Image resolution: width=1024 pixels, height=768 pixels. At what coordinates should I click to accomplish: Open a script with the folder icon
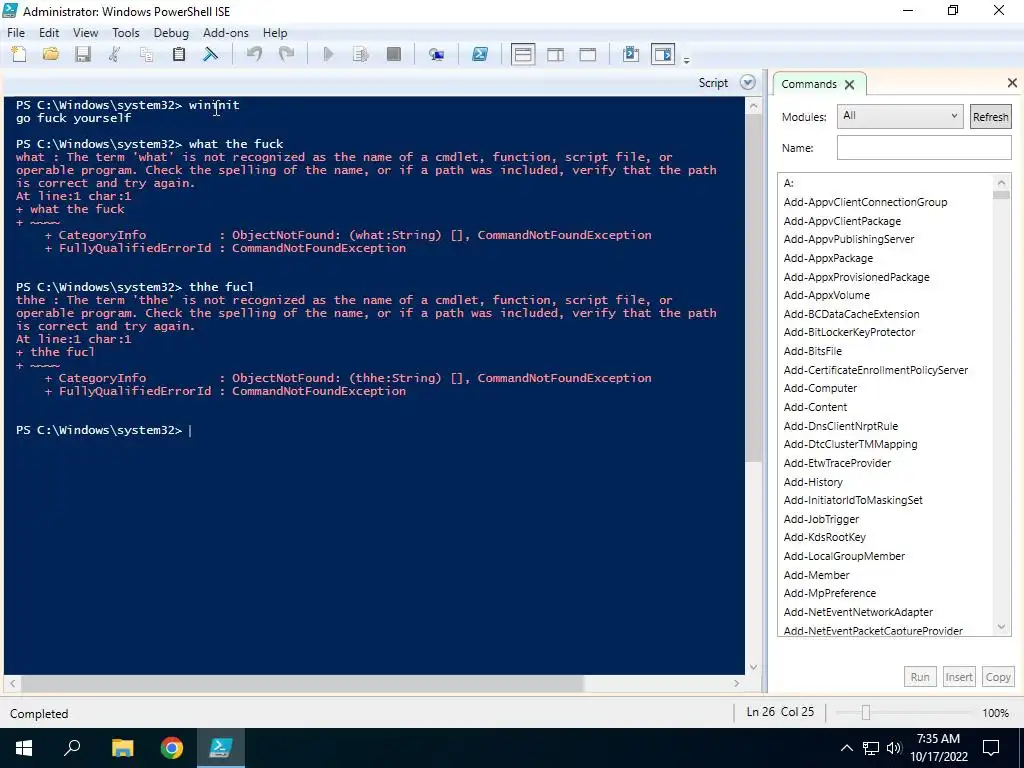(51, 54)
